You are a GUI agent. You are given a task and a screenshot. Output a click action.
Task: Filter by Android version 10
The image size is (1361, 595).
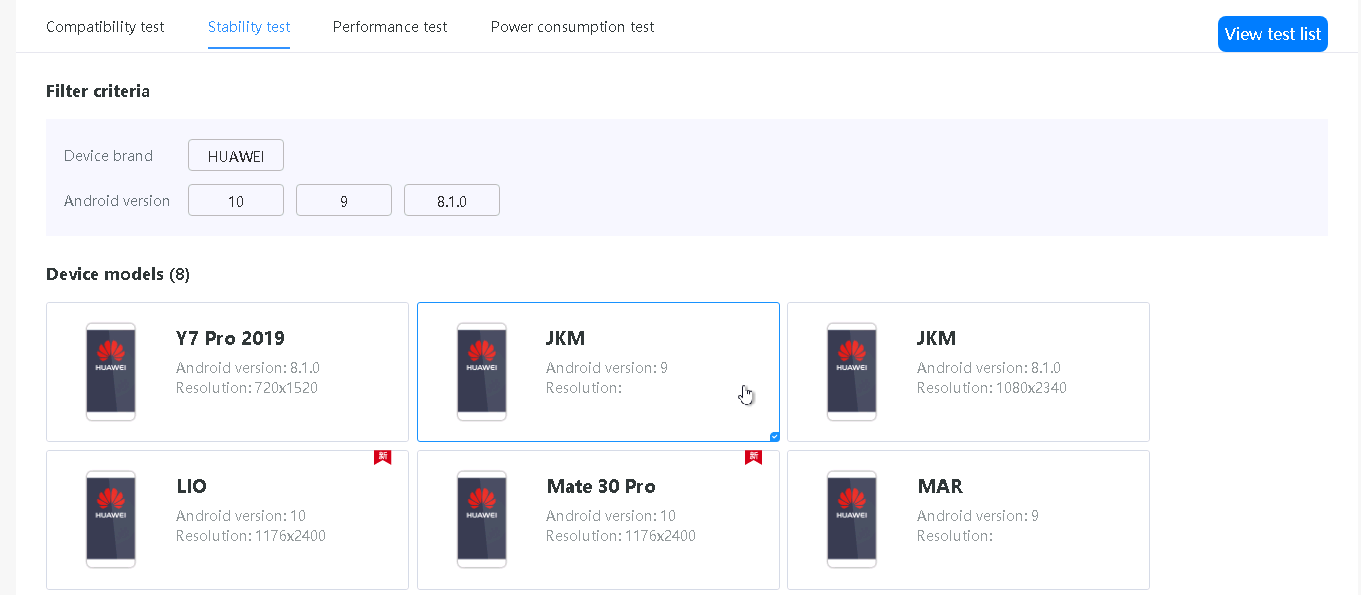(x=236, y=200)
